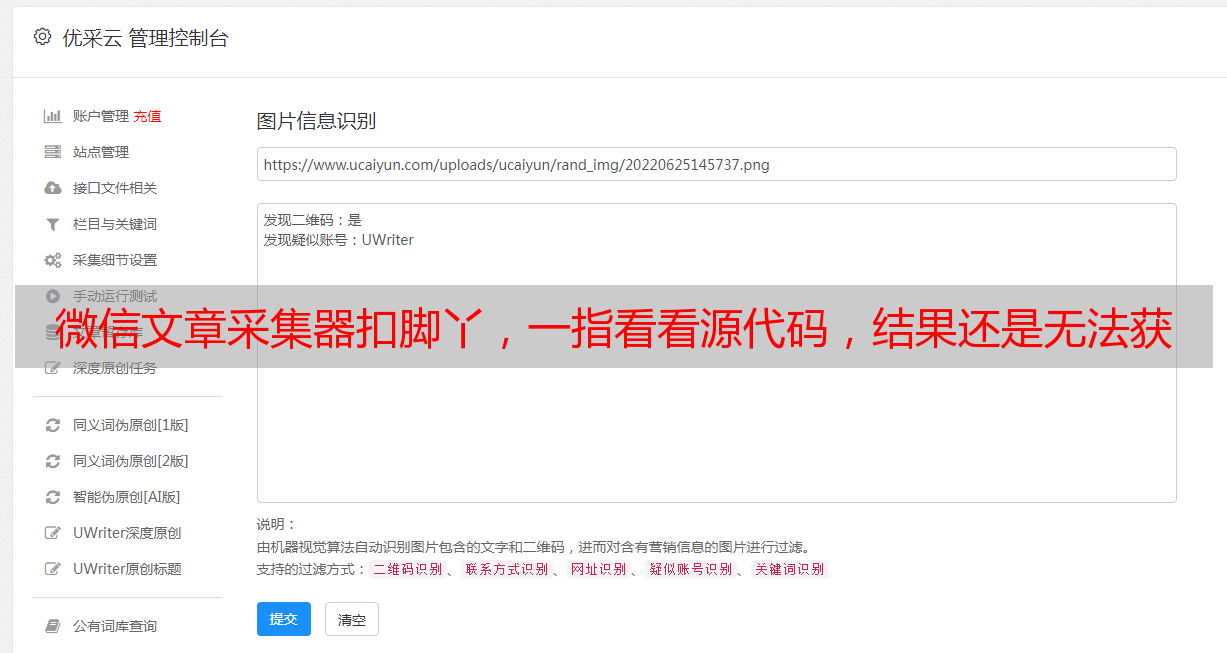Click the 发现疑似账号：UWriter result line
The width and height of the screenshot is (1227, 653).
[339, 240]
